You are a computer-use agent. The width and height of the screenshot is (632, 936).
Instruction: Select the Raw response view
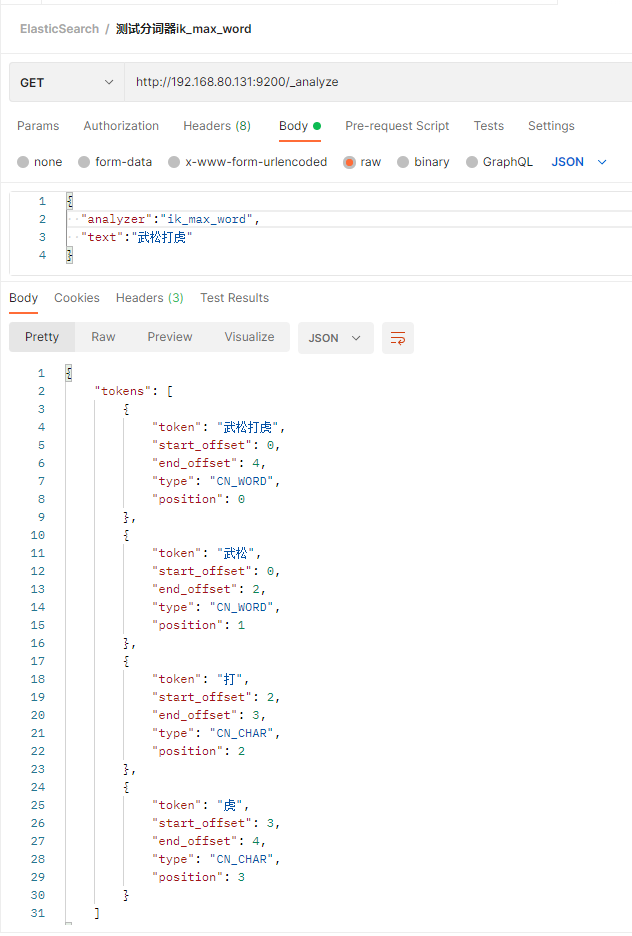(x=103, y=337)
